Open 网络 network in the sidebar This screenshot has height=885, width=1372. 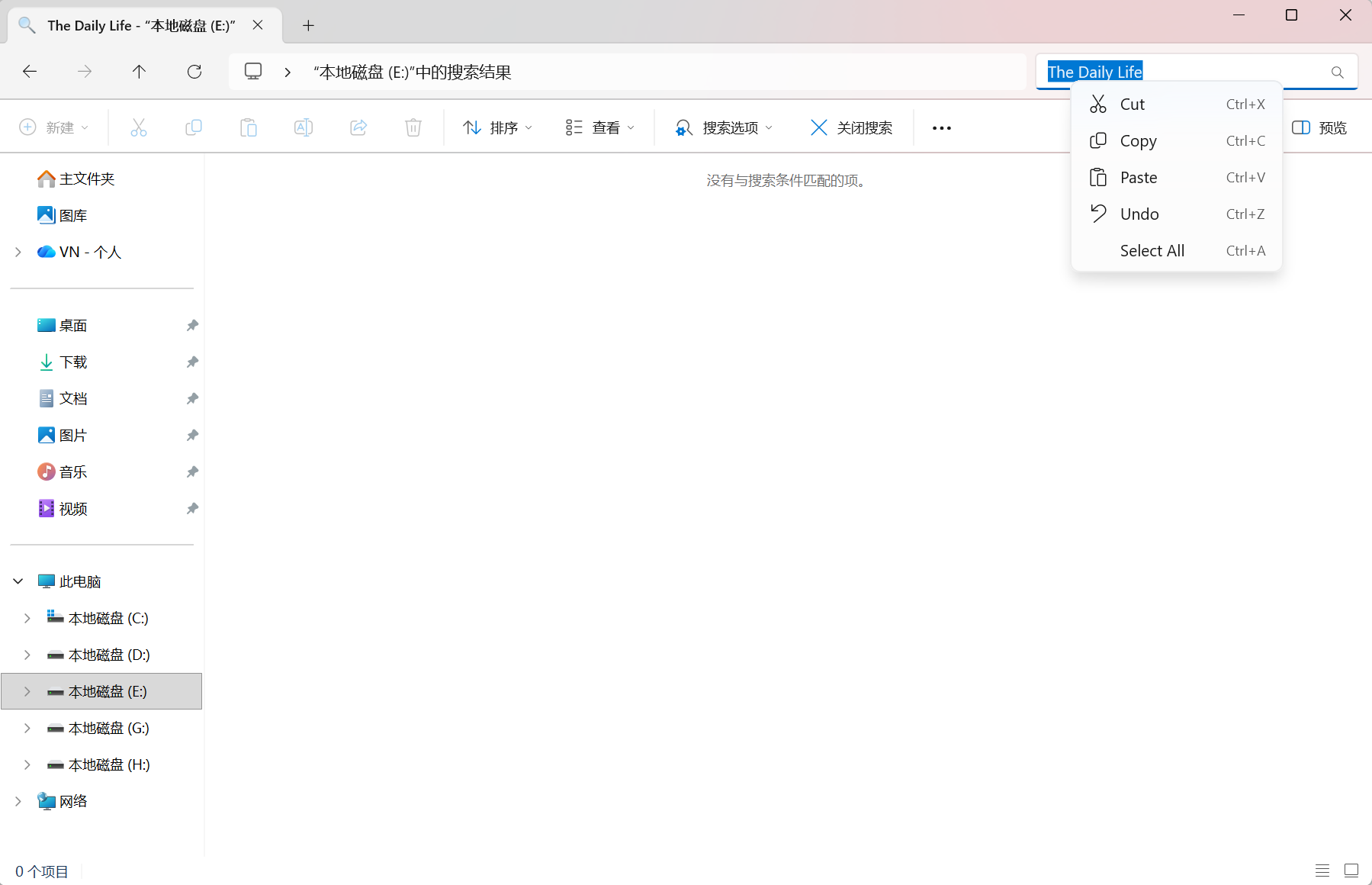(x=63, y=801)
